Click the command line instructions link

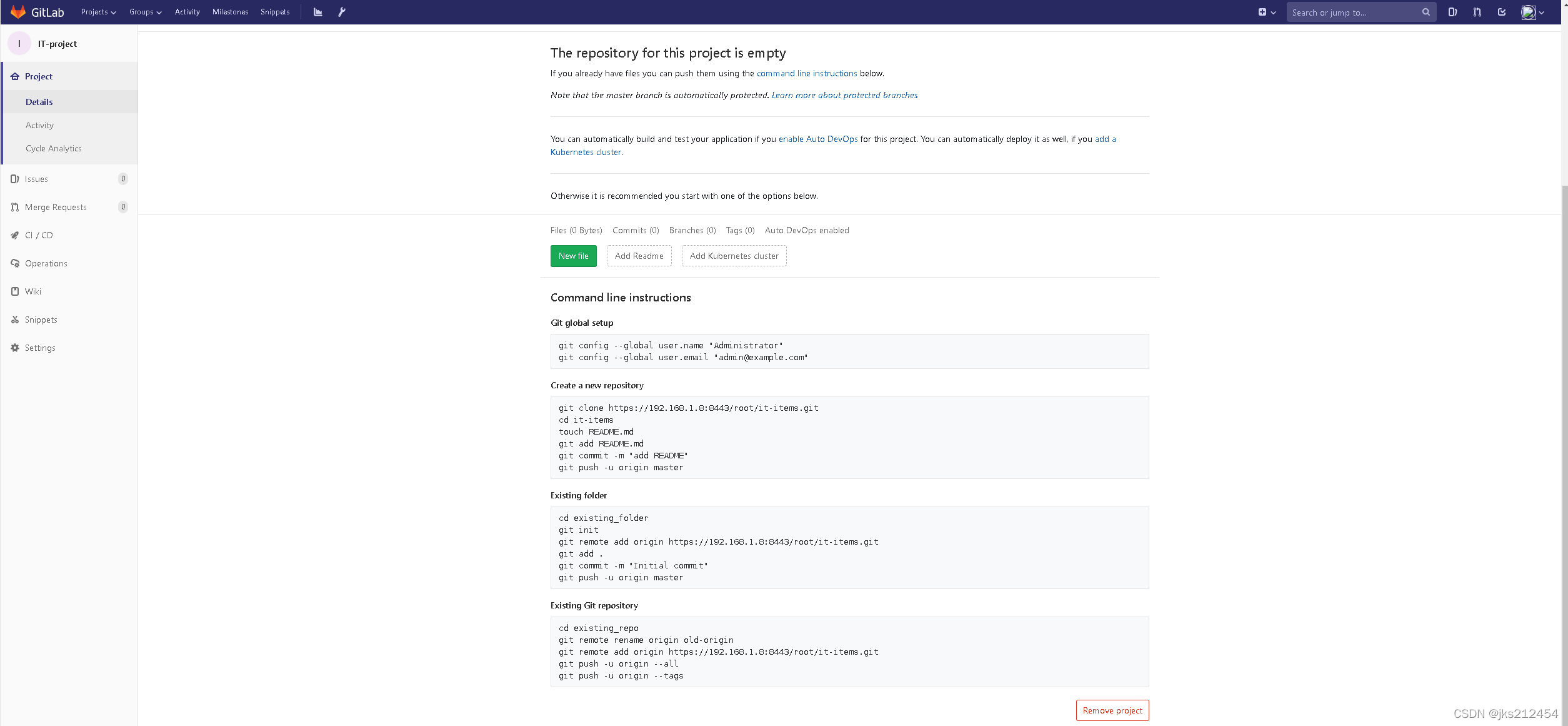(806, 73)
